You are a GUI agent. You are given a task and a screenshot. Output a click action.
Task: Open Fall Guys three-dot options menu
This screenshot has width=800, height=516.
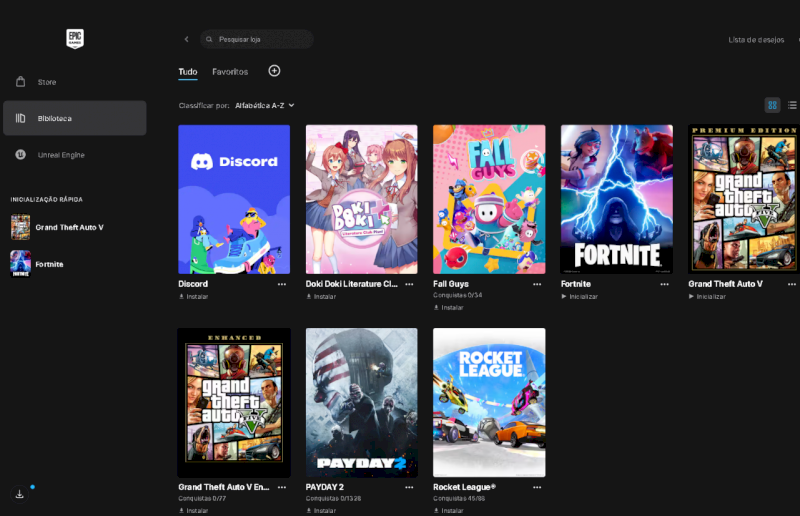537,284
